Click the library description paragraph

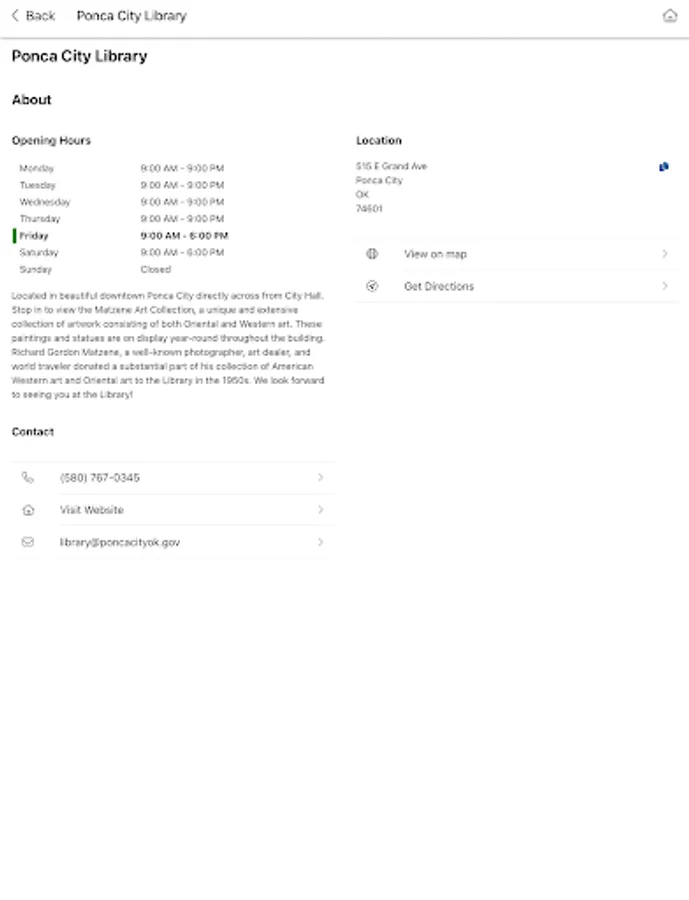168,345
